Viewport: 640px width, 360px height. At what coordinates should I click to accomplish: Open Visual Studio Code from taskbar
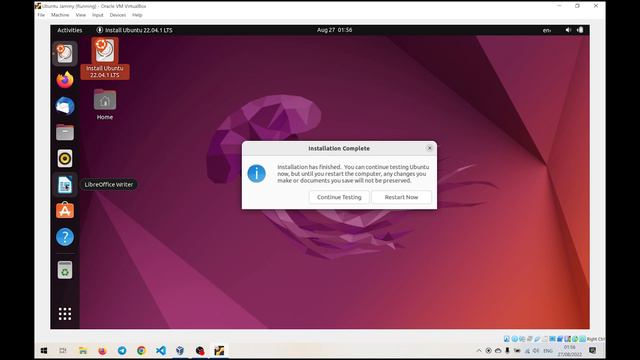[161, 351]
